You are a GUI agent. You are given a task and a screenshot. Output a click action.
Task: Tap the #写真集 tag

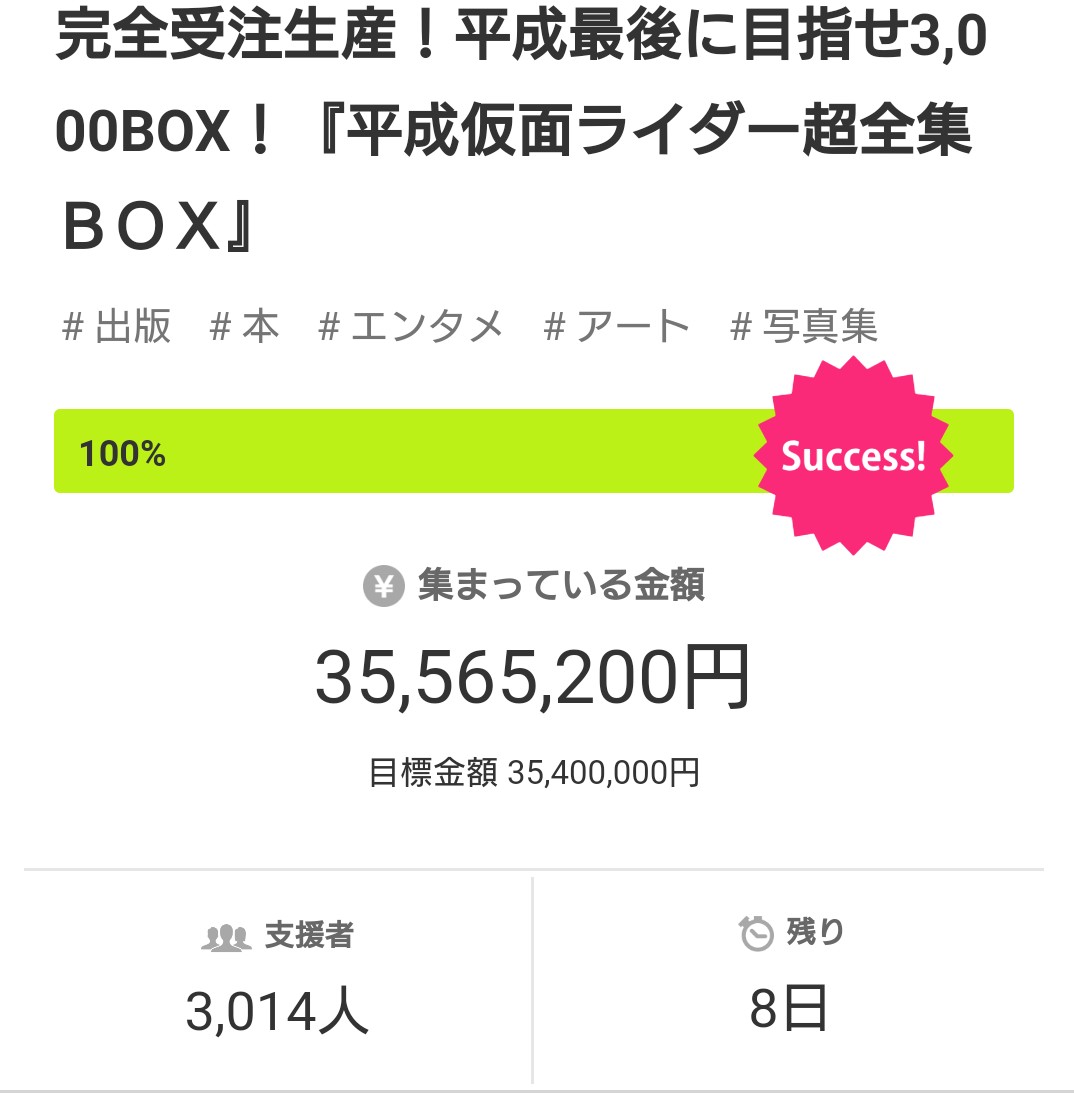[x=805, y=327]
